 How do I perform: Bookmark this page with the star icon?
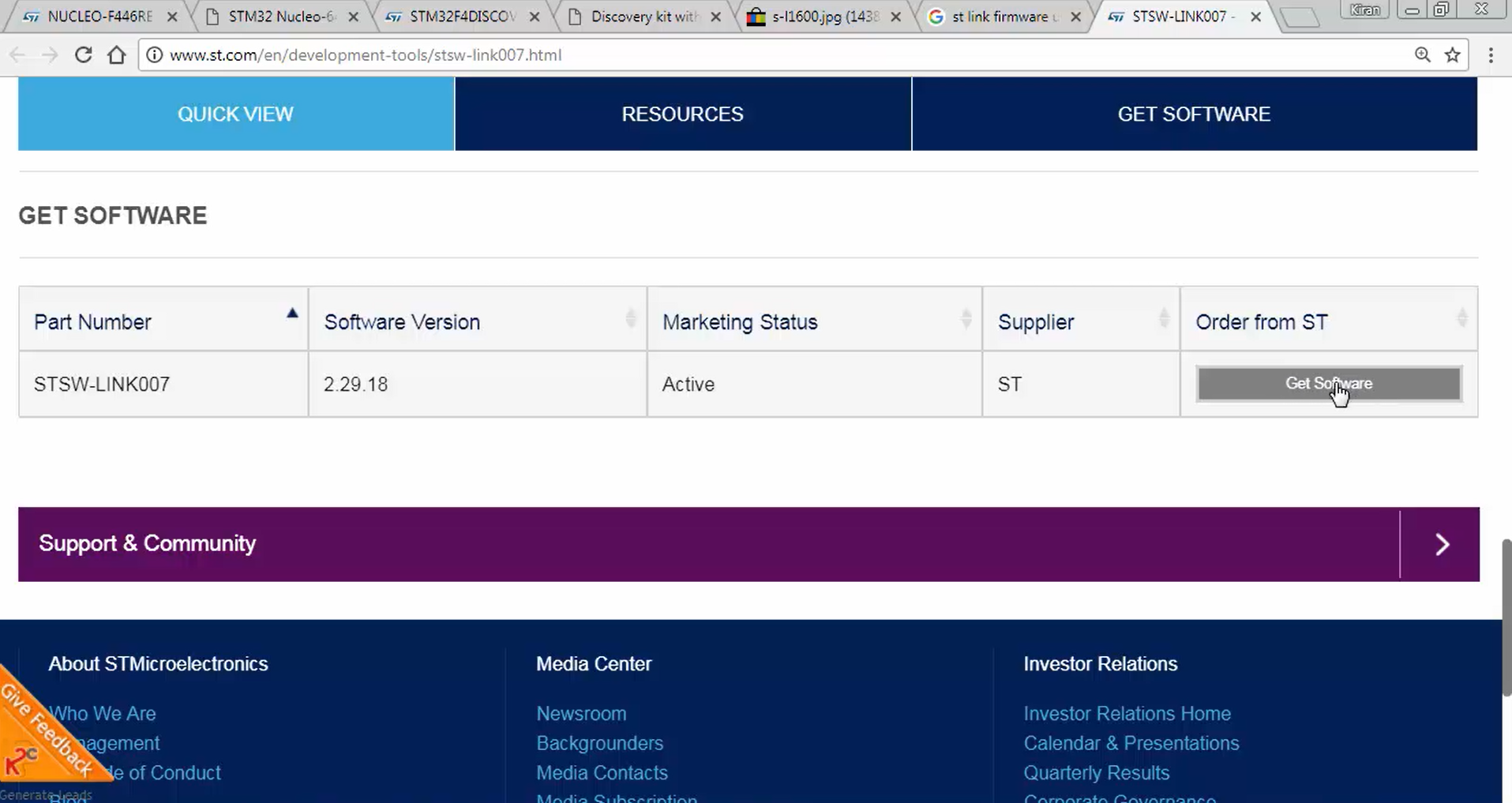pyautogui.click(x=1453, y=54)
